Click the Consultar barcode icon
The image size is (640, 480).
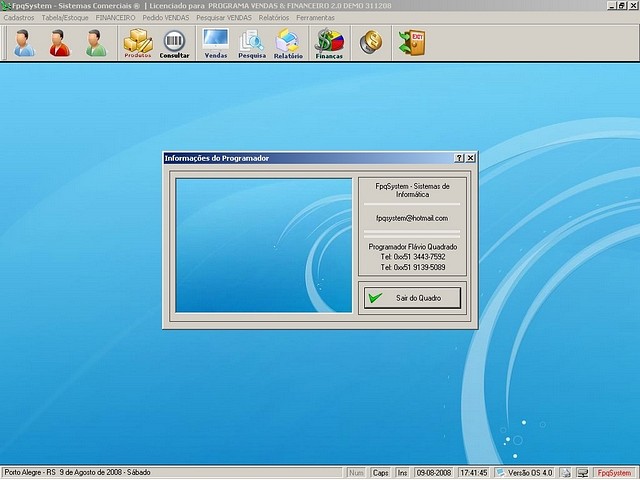(174, 44)
